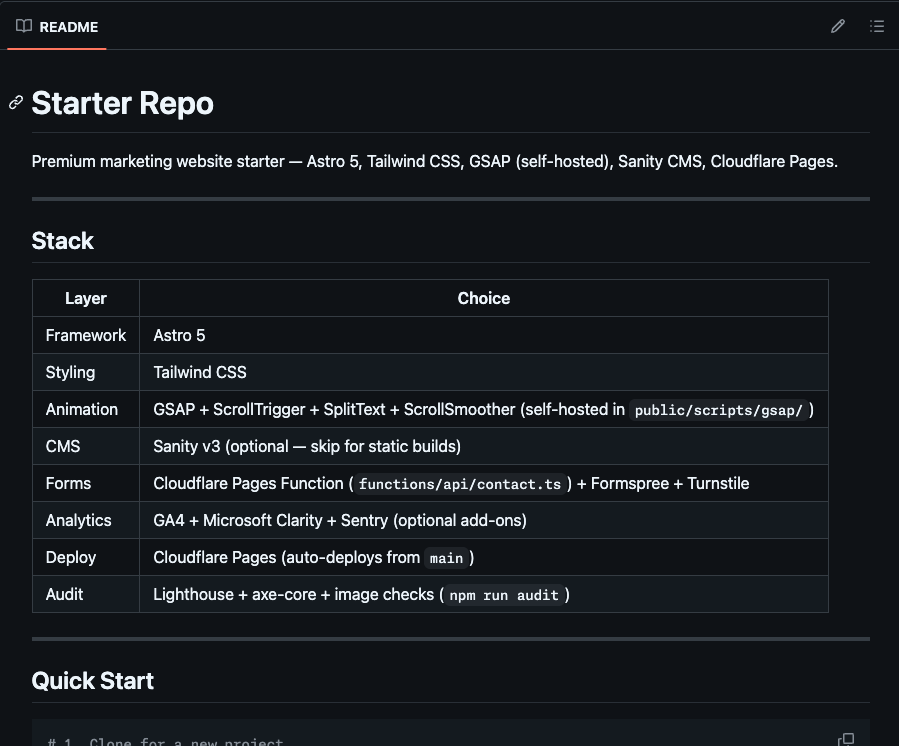
Task: Click the Stack section heading
Action: point(62,241)
